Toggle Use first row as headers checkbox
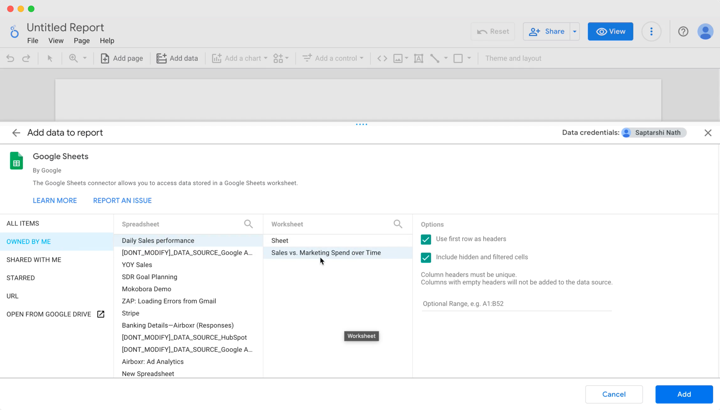Viewport: 720px width, 410px height. pos(426,239)
